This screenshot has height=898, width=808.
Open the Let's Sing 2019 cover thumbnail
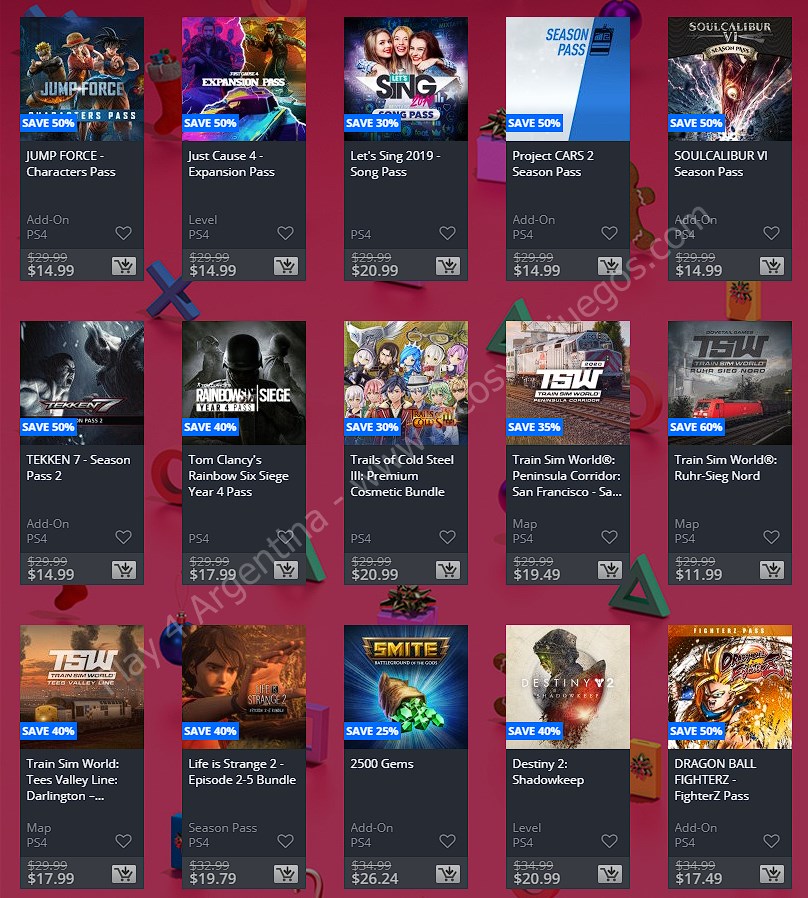click(x=406, y=79)
